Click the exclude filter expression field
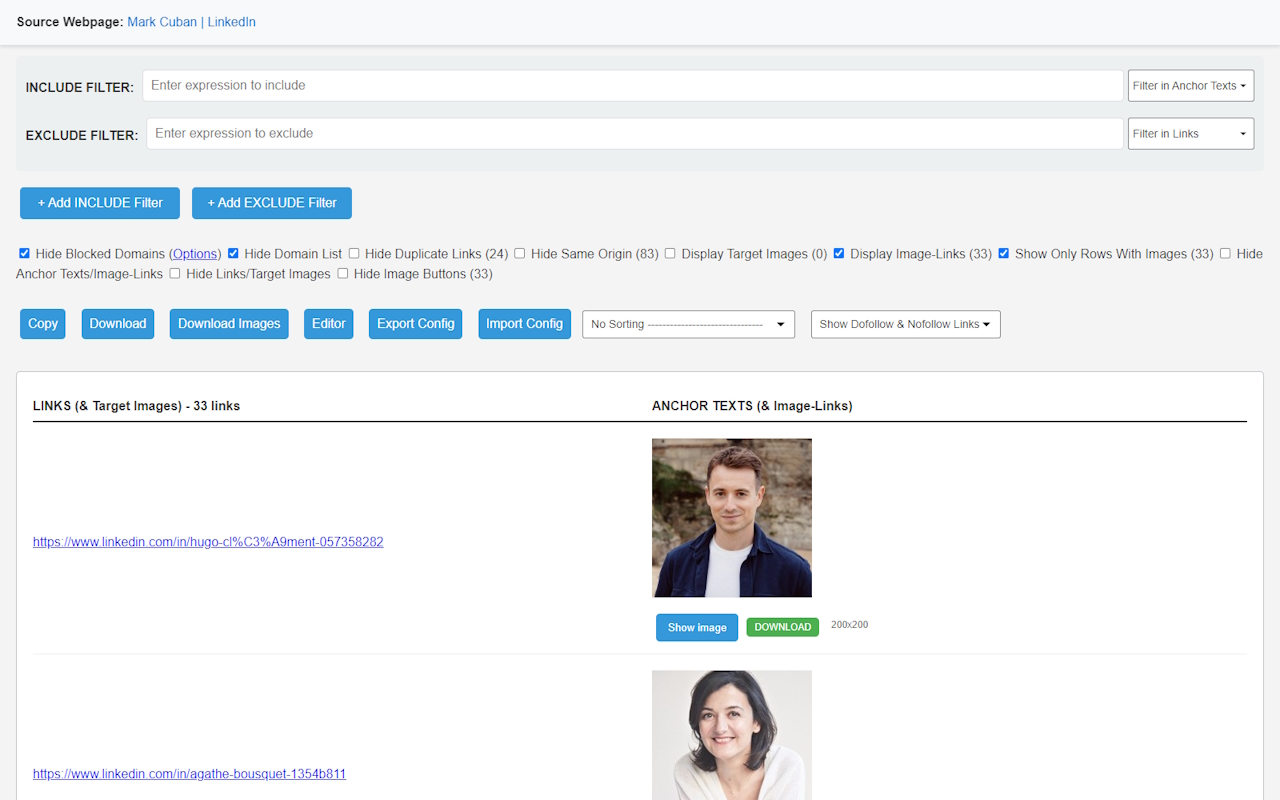 (635, 133)
